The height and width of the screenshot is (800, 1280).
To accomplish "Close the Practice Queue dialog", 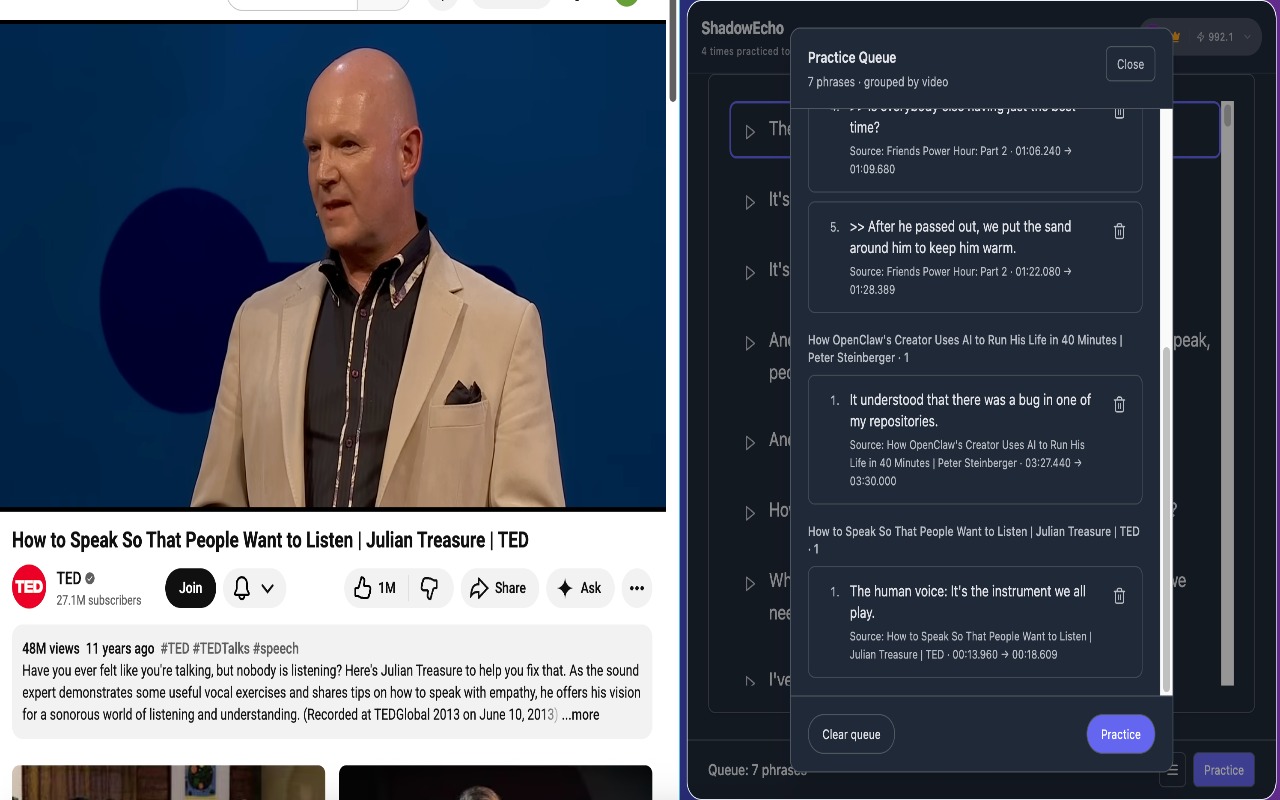I will pos(1130,64).
